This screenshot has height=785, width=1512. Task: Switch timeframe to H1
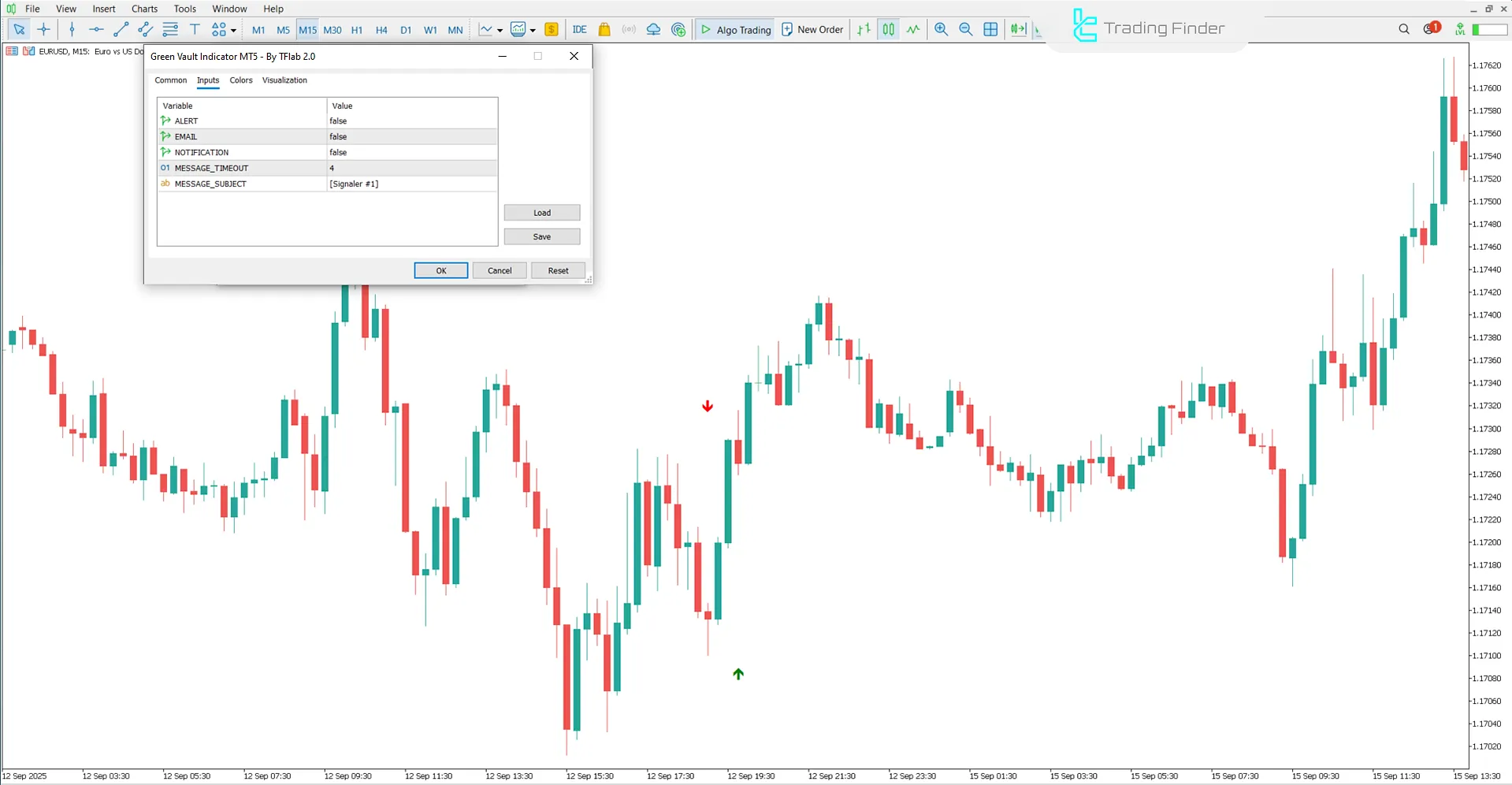coord(357,29)
